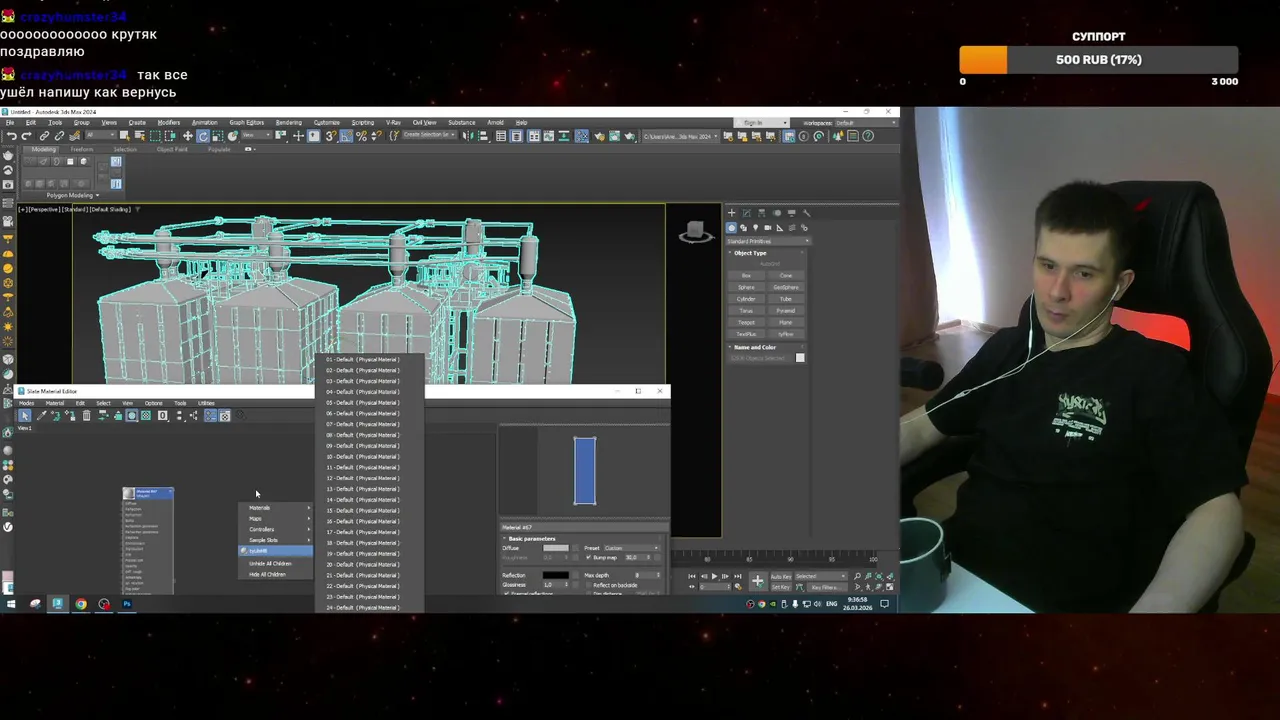Open the Utilities command panel tab
1280x720 pixels.
click(x=806, y=213)
